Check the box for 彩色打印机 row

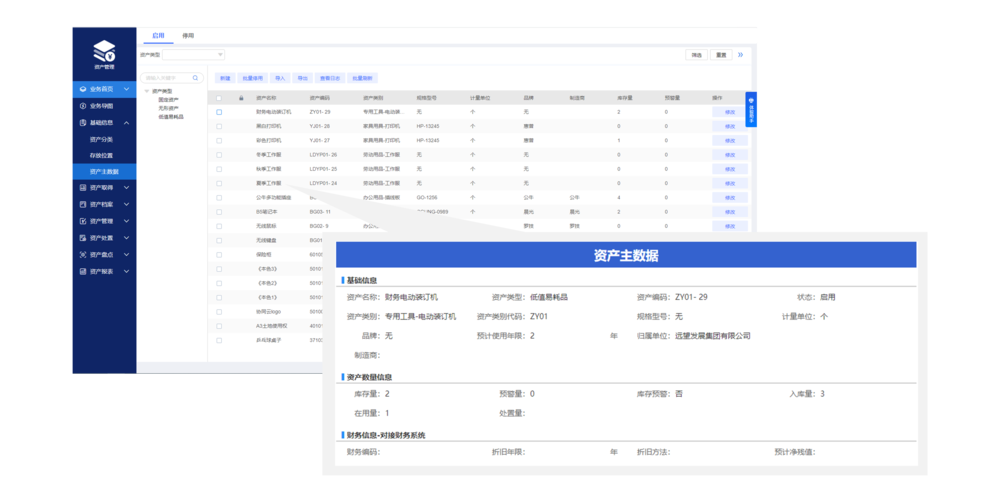(219, 140)
